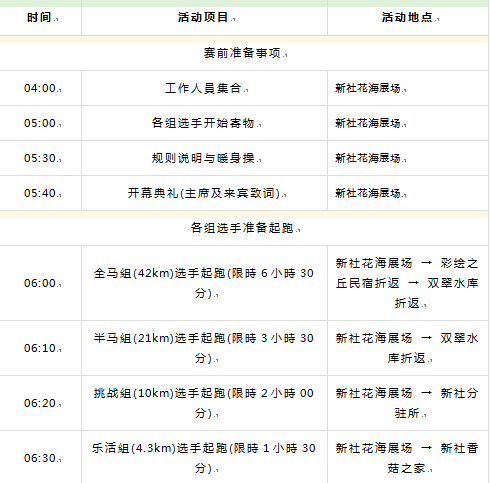The height and width of the screenshot is (483, 490).
Task: Select the 挑战組(10km) start activity cell
Action: click(x=204, y=403)
